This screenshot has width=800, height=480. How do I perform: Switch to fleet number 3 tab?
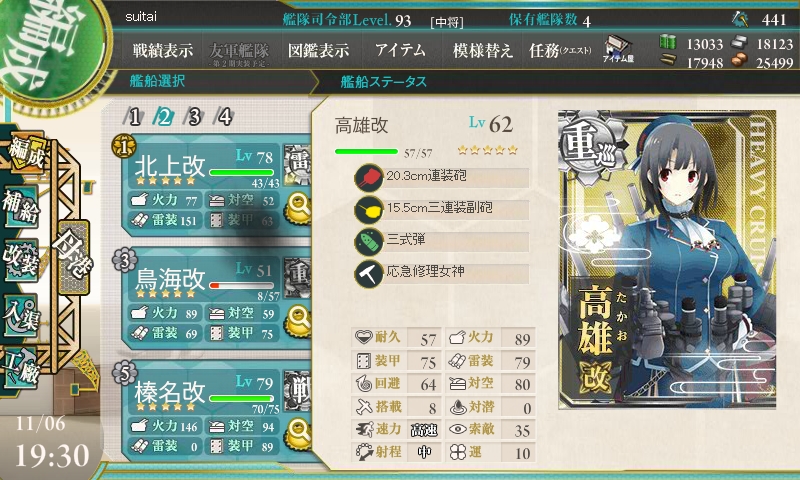click(194, 117)
